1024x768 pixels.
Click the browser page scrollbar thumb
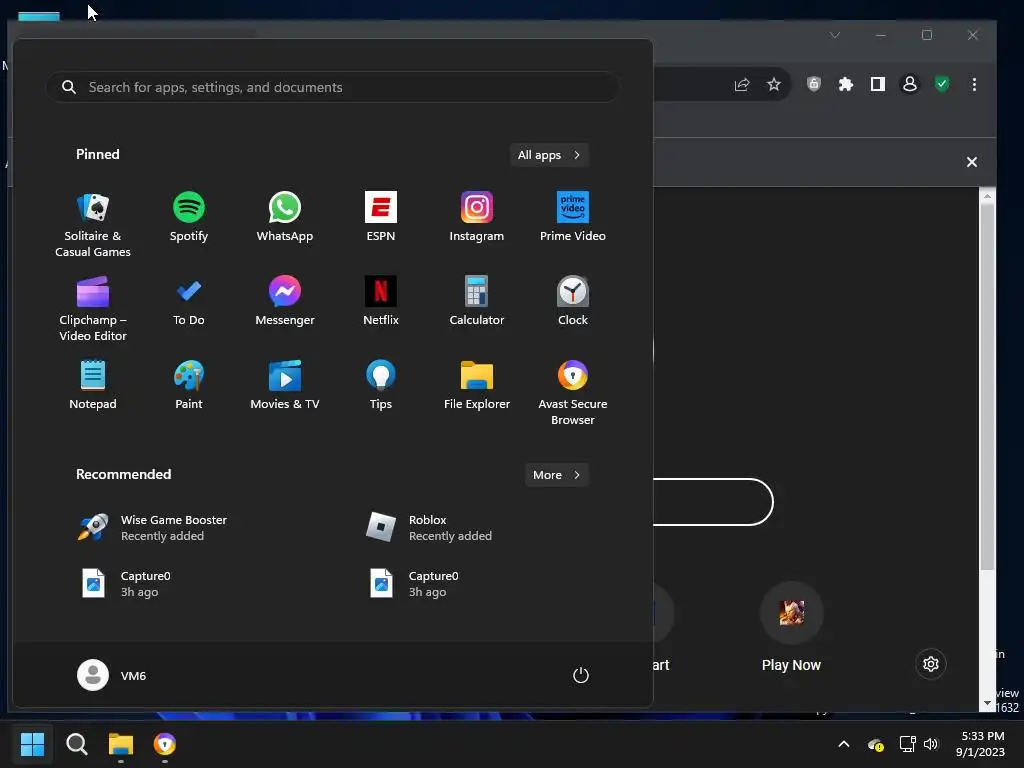pyautogui.click(x=987, y=385)
